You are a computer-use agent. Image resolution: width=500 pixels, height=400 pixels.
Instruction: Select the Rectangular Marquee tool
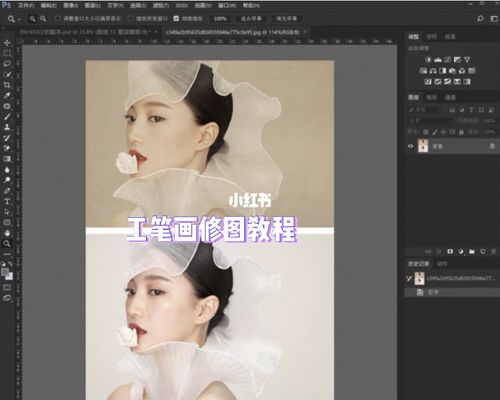(x=7, y=53)
